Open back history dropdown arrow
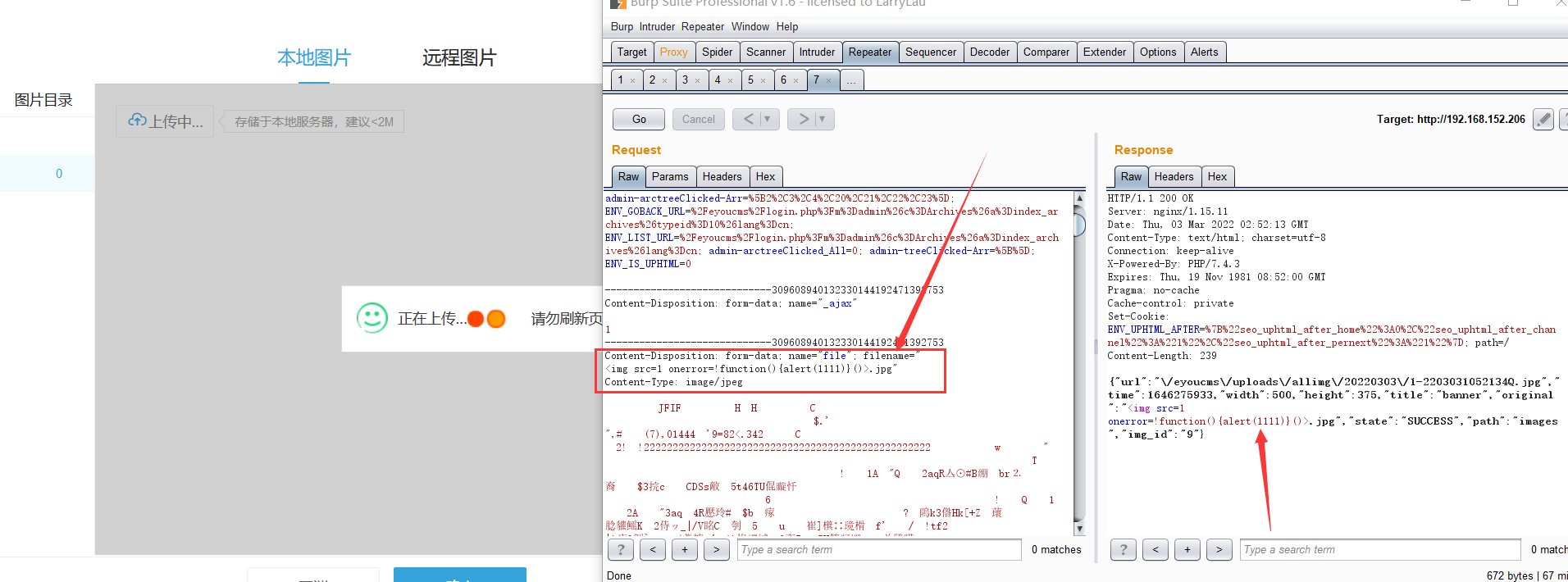 pos(769,119)
